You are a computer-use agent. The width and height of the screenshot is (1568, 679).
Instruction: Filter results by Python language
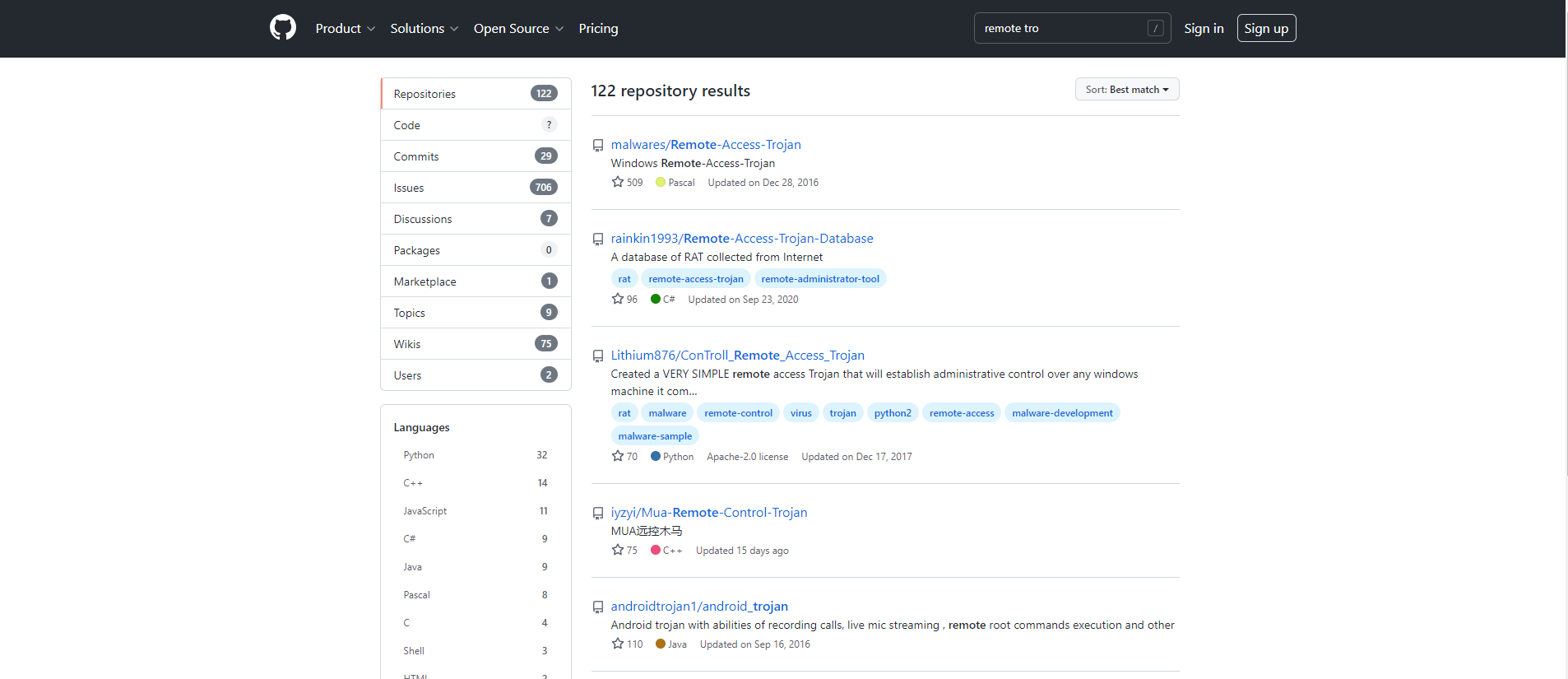pyautogui.click(x=476, y=455)
